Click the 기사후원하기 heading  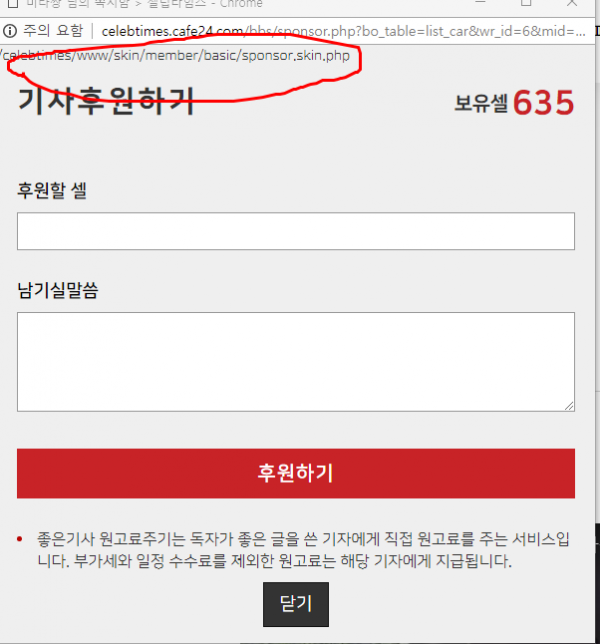[x=106, y=101]
